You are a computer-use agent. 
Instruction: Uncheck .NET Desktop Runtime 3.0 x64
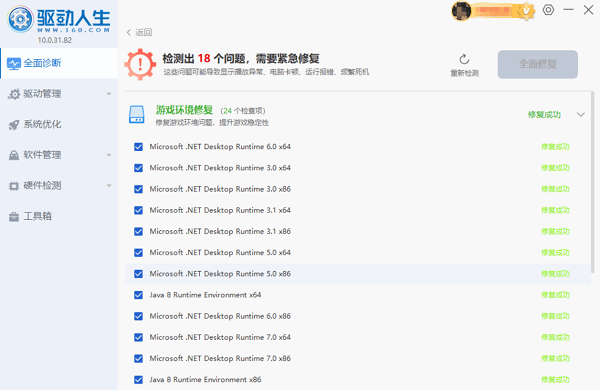[139, 168]
